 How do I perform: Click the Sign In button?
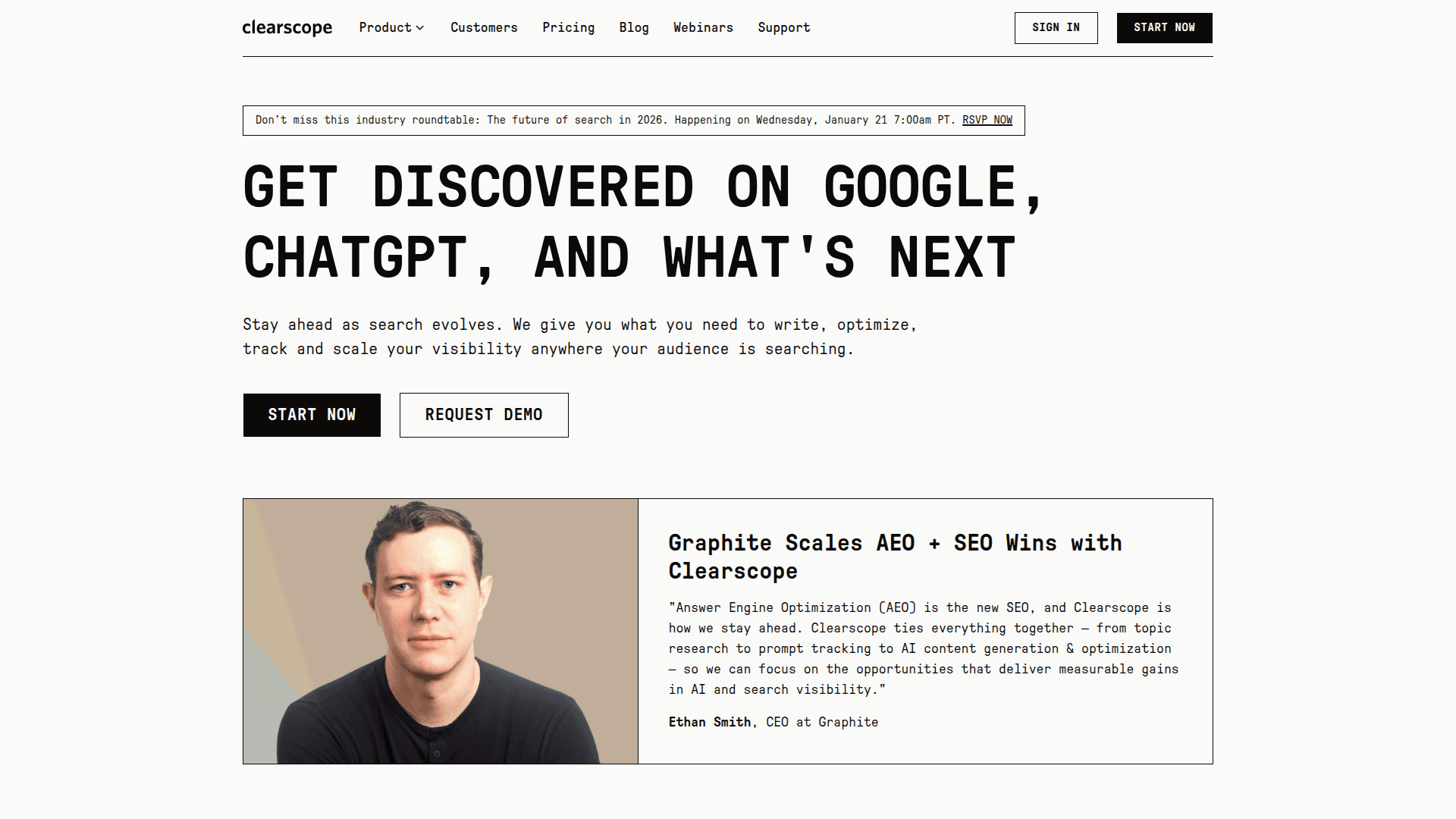tap(1056, 28)
